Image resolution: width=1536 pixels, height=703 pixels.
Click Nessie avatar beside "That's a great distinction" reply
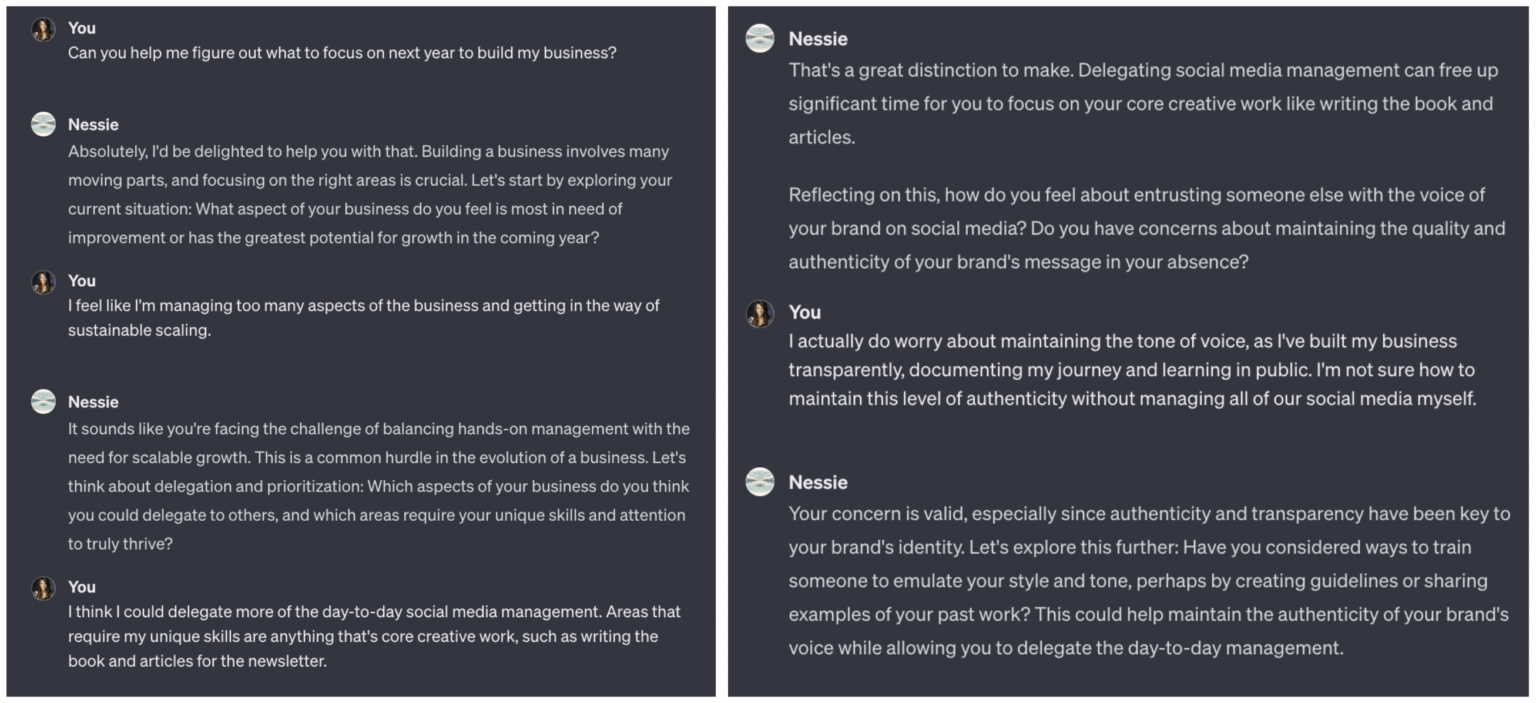(x=760, y=39)
